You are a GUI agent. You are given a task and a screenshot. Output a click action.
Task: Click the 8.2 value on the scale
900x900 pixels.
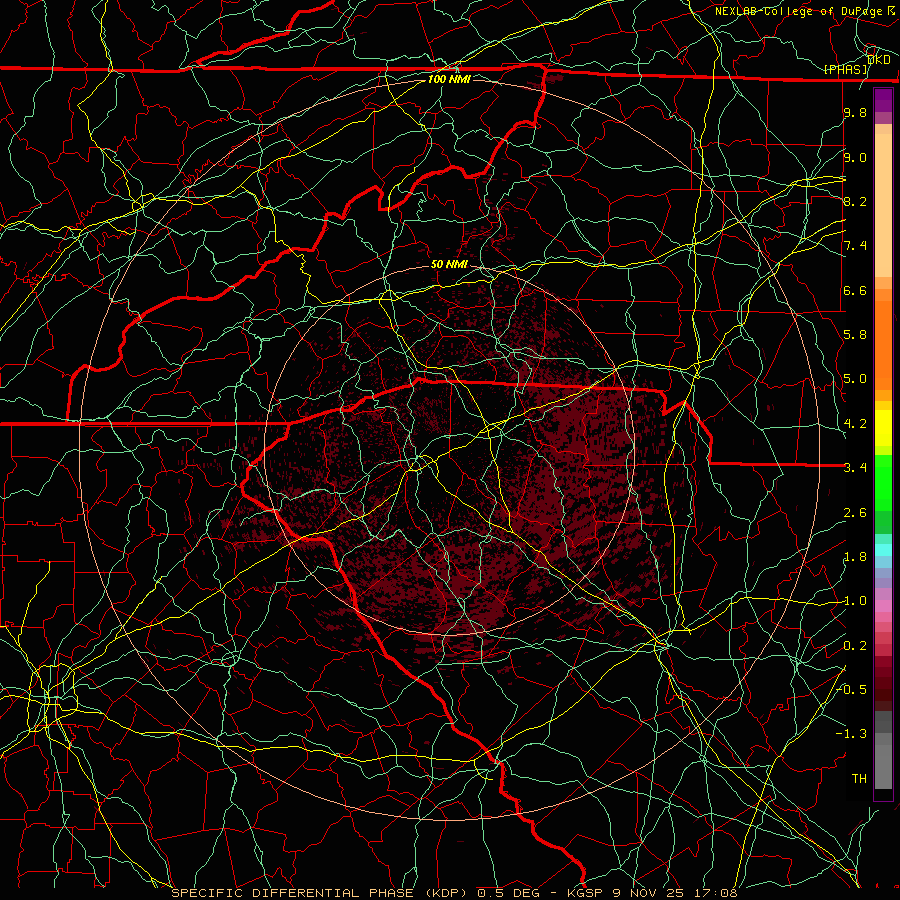(855, 201)
